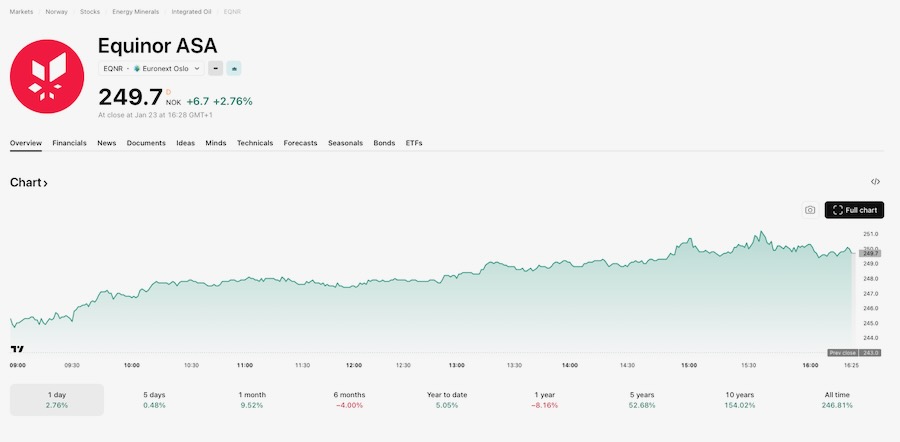Viewport: 900px width, 442px height.
Task: Open EQNR Euronext Oslo exchange dropdown
Action: click(151, 69)
